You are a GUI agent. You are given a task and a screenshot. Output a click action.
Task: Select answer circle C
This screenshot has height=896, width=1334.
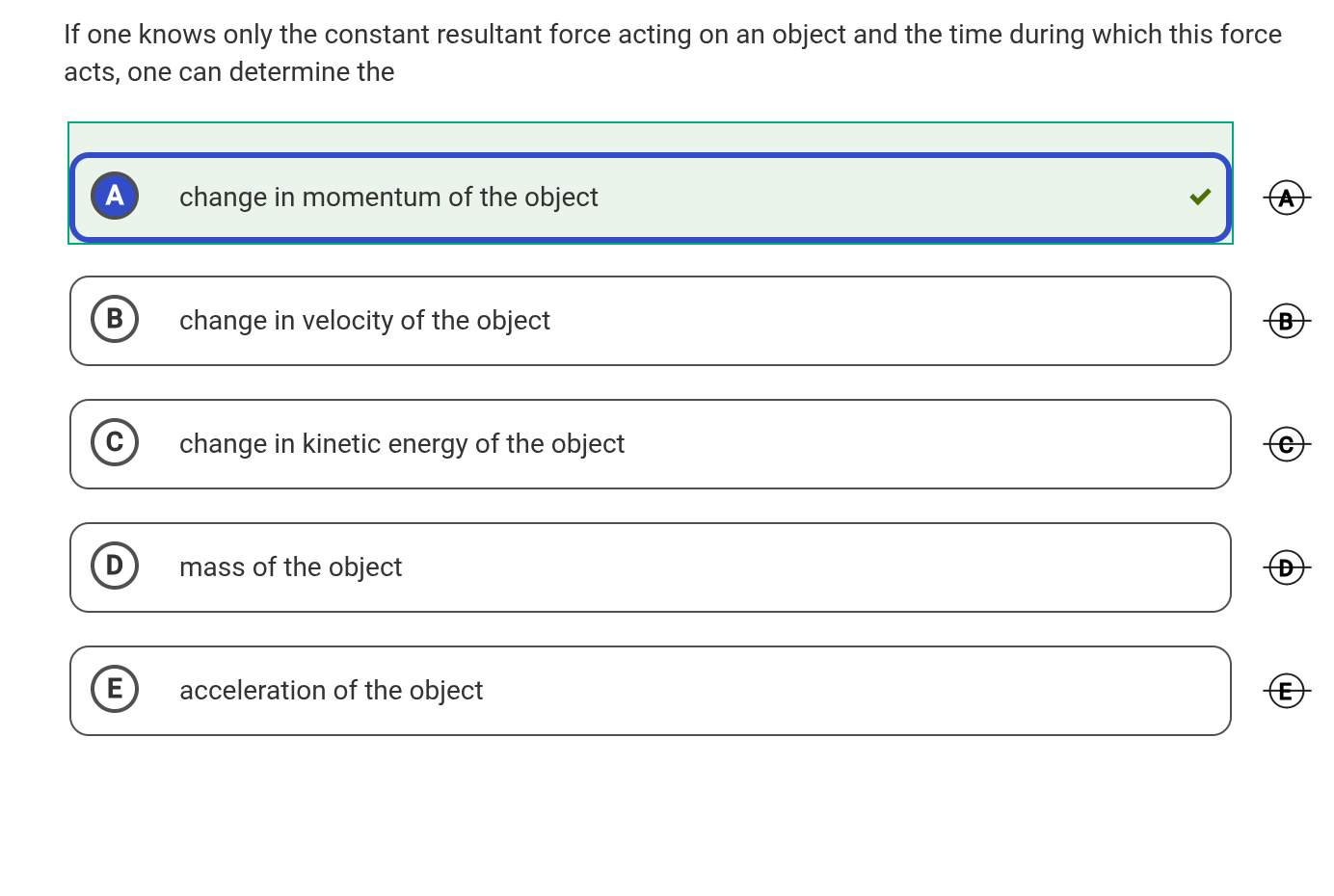coord(115,442)
